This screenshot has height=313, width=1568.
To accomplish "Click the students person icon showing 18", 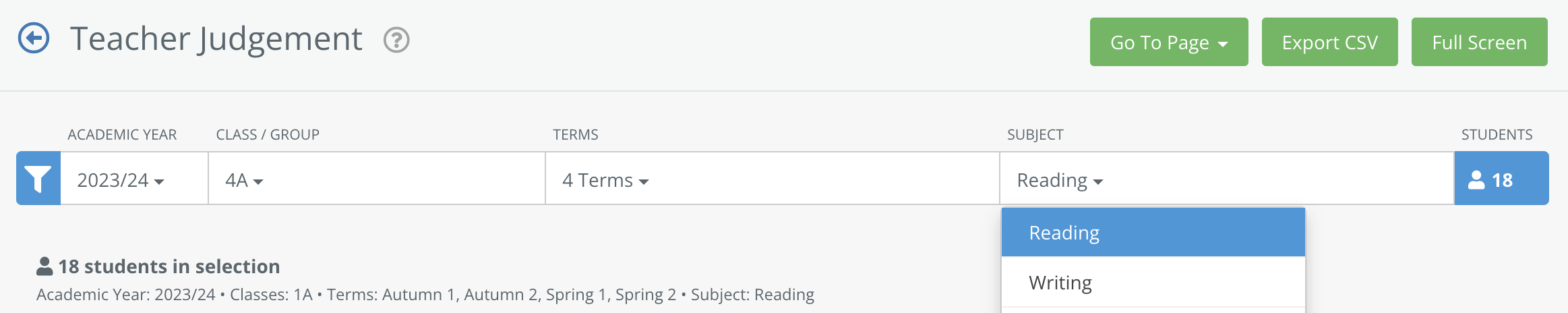I will 1476,179.
